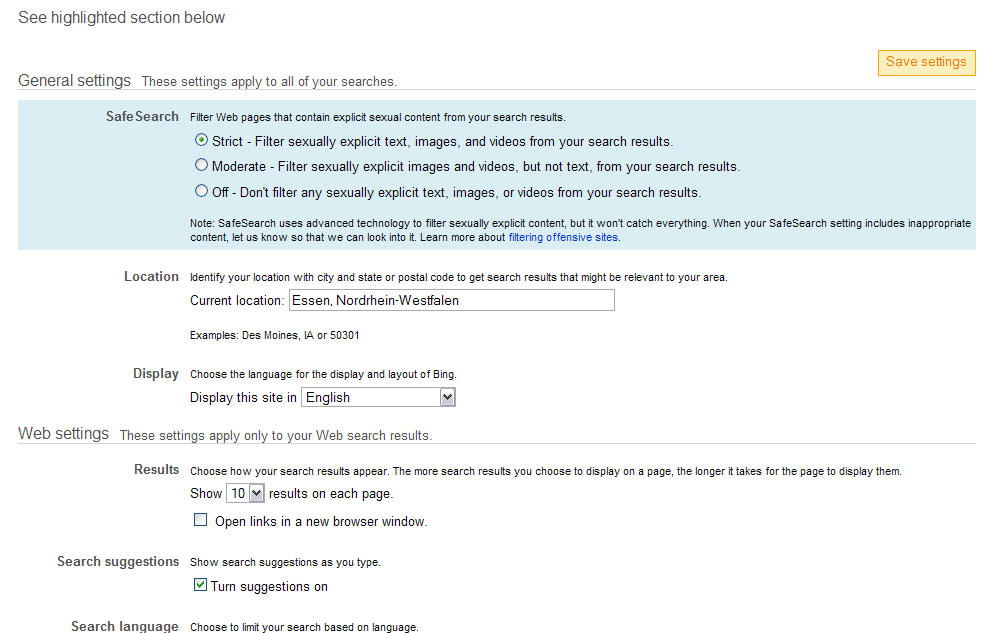Viewport: 996px width, 633px height.
Task: Open the Display this site in dropdown
Action: 378,397
